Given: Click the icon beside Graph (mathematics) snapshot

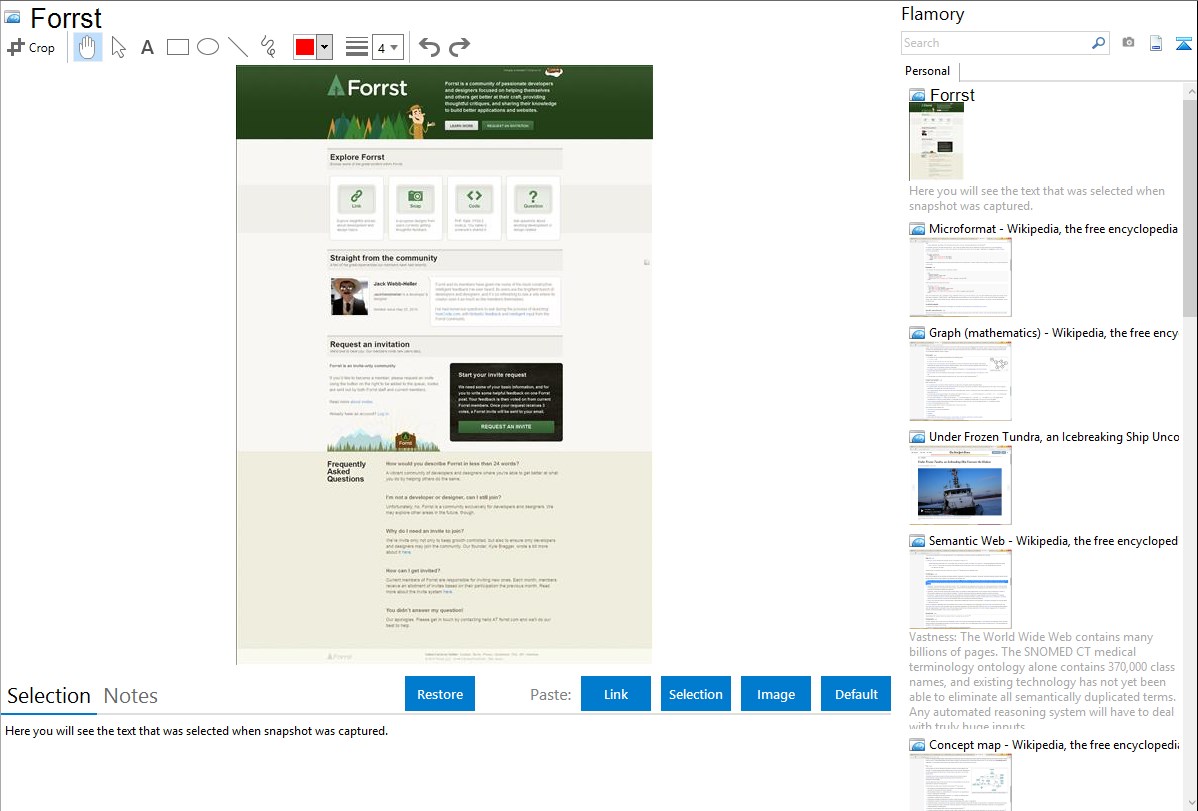Looking at the screenshot, I should point(917,333).
